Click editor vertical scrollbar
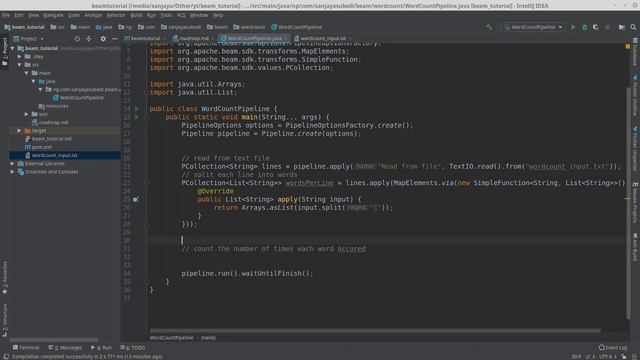Screen dimensions: 640x360 click(627, 203)
